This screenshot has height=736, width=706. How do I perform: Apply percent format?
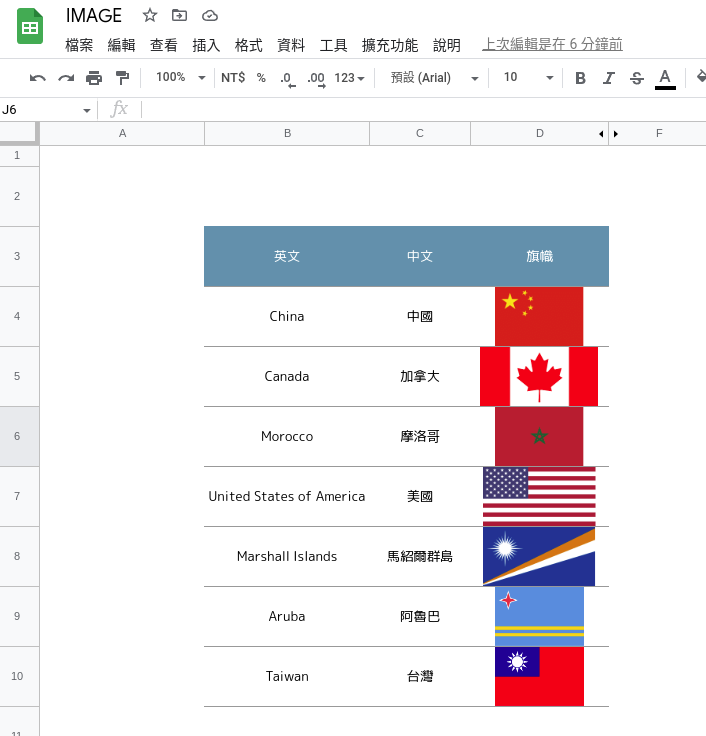click(x=261, y=77)
